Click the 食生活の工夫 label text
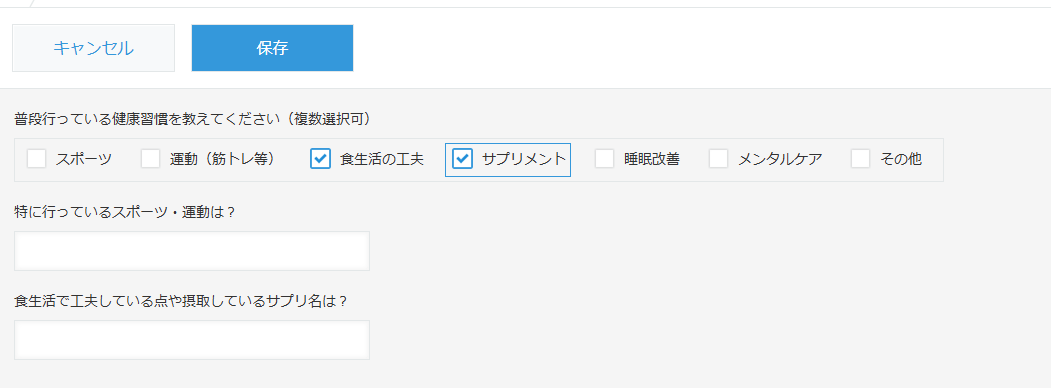This screenshot has width=1051, height=388. point(381,159)
